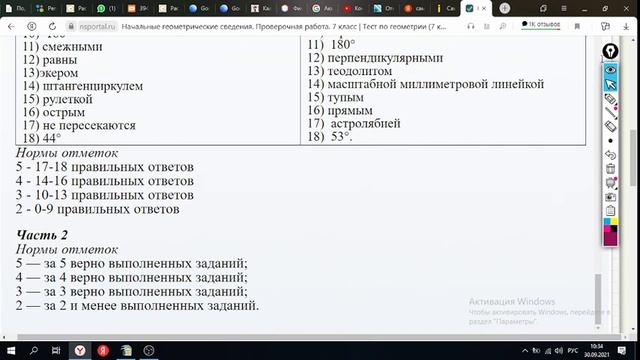Click the 'Часть 2' heading
This screenshot has width=640, height=360.
[x=42, y=235]
